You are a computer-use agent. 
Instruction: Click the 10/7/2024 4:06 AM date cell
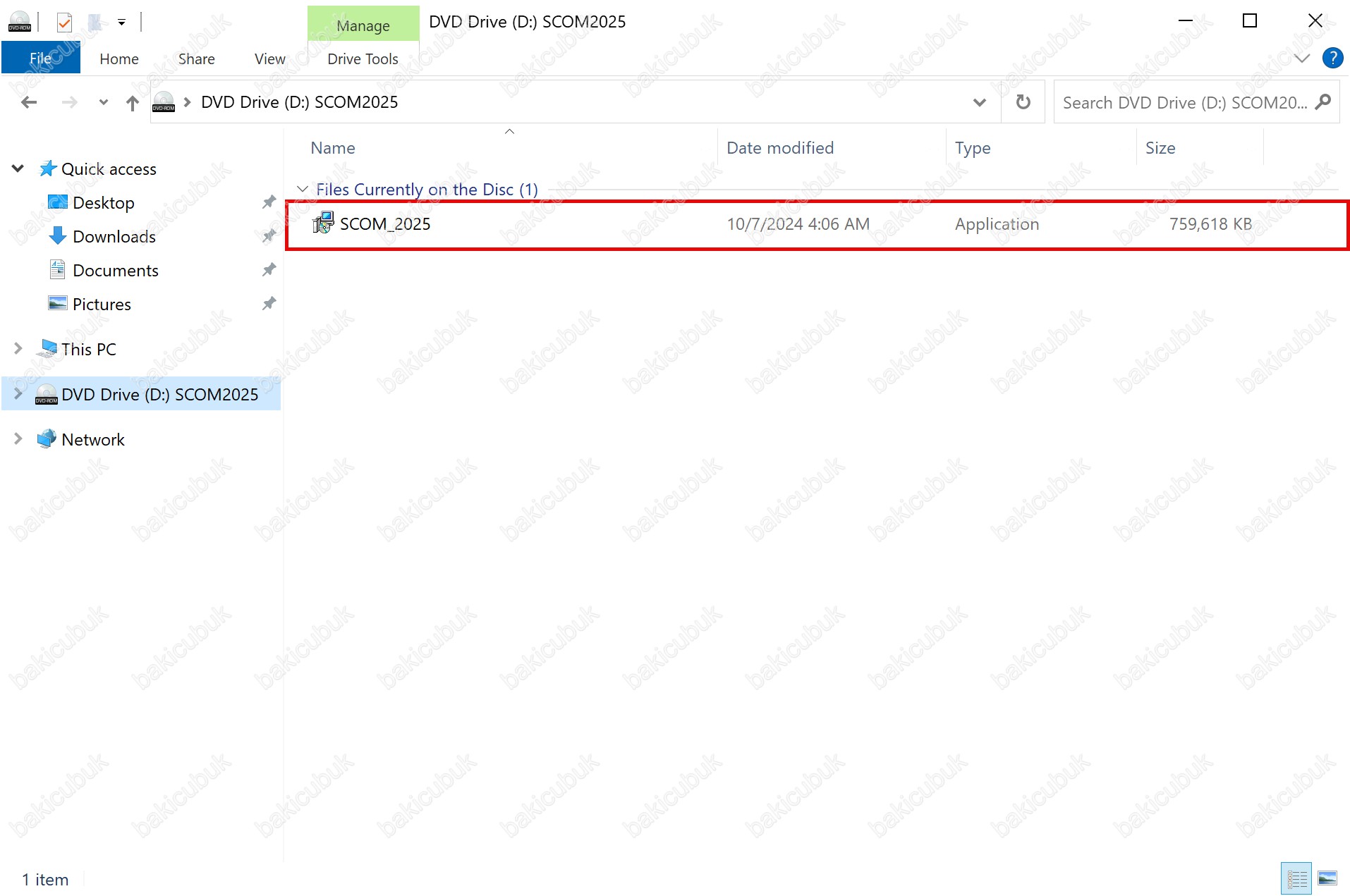[798, 224]
